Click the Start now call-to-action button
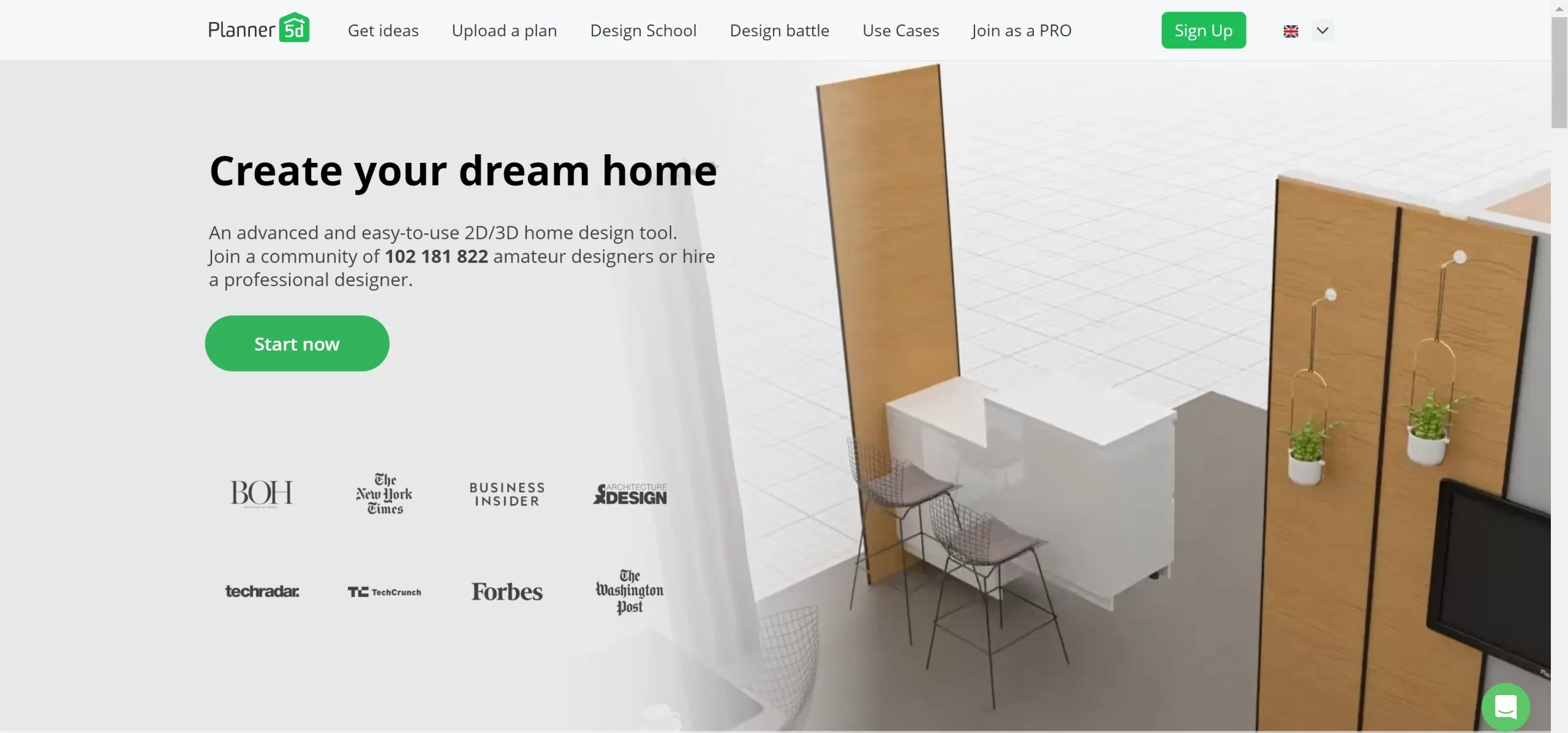Screen dimensions: 1568x733 click(297, 343)
